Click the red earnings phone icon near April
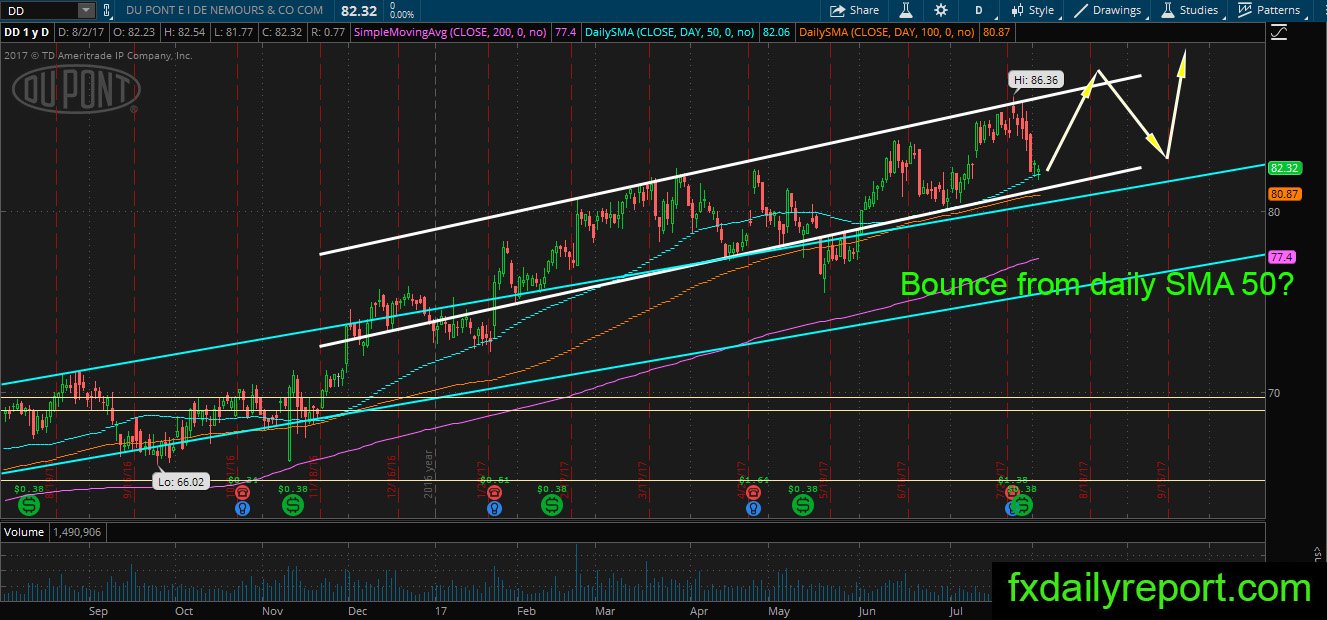Screen dimensions: 1327x620 pyautogui.click(x=753, y=493)
